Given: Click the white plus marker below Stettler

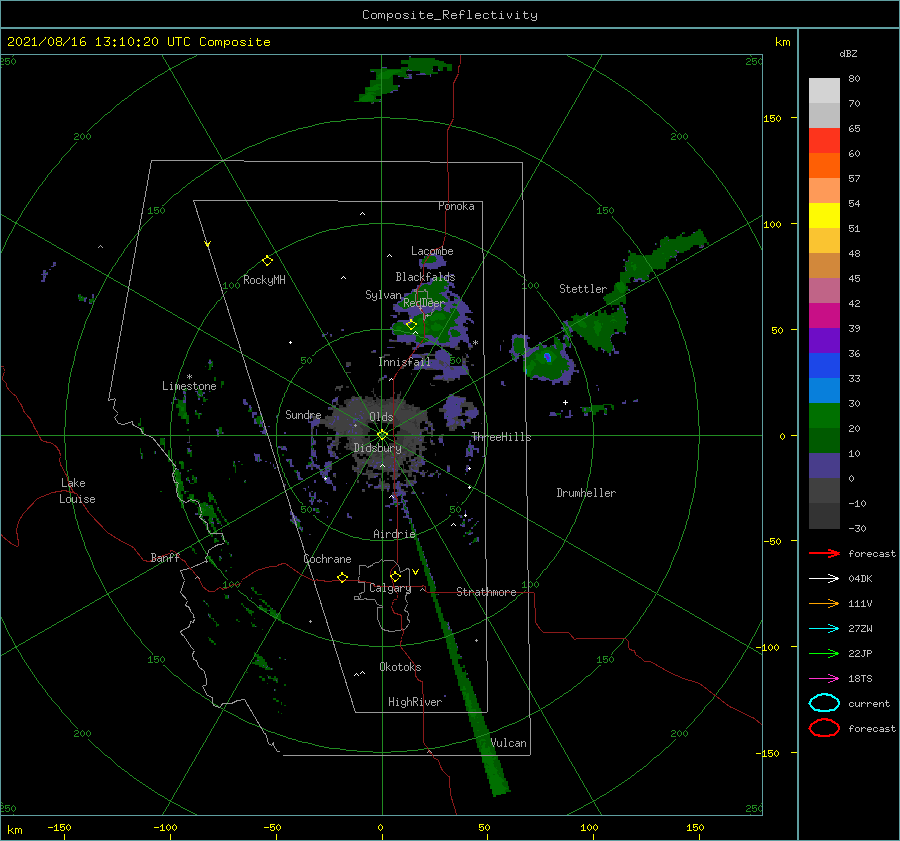Looking at the screenshot, I should point(565,402).
